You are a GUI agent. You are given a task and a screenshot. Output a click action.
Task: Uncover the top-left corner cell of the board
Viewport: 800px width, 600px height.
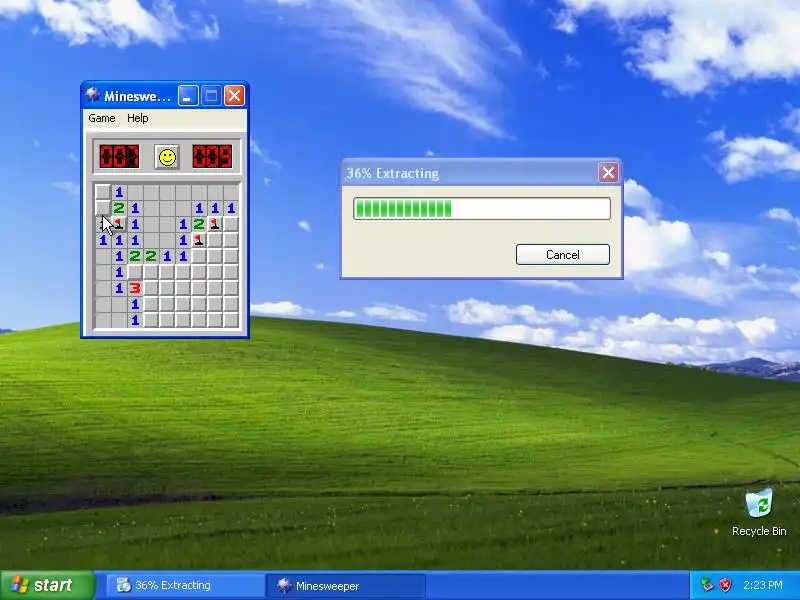coord(103,192)
